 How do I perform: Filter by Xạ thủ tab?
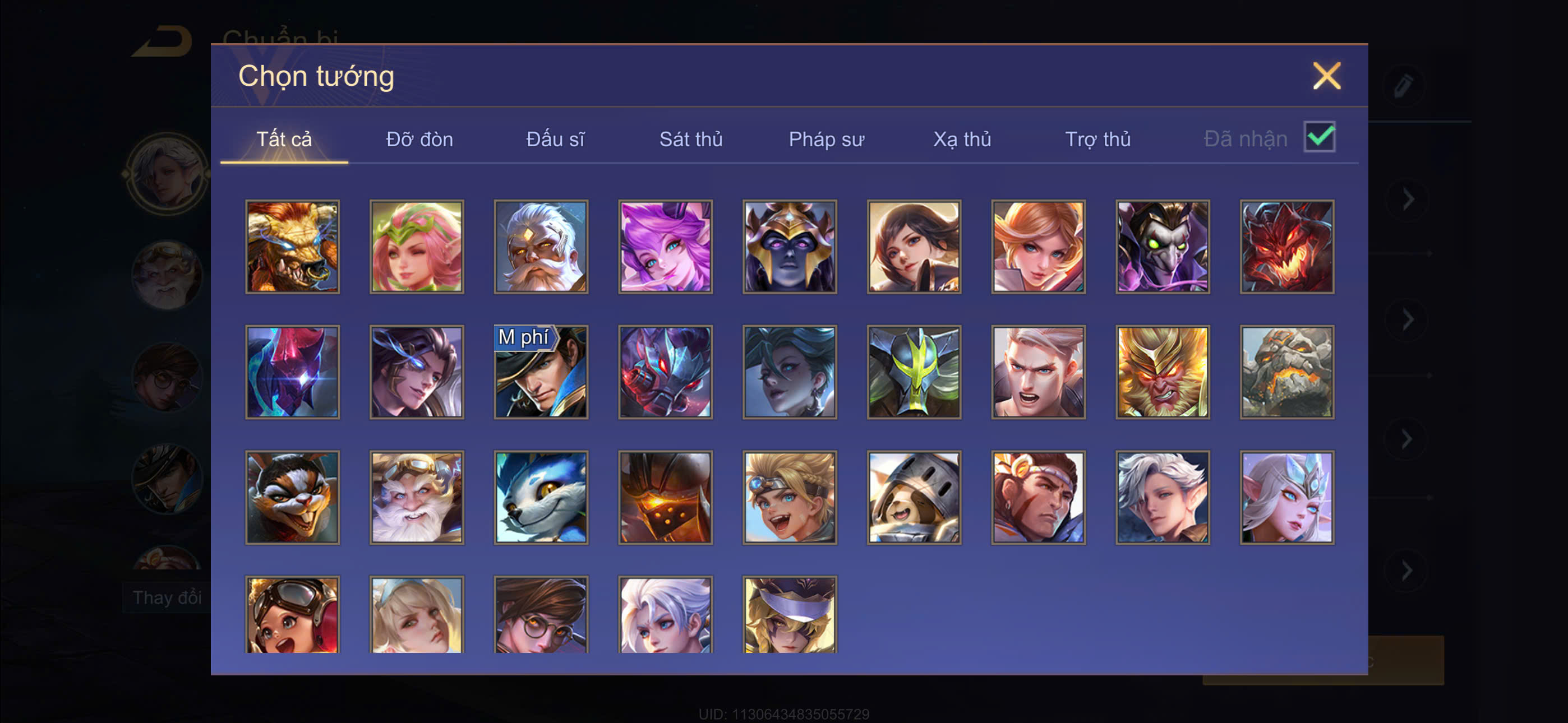(962, 140)
